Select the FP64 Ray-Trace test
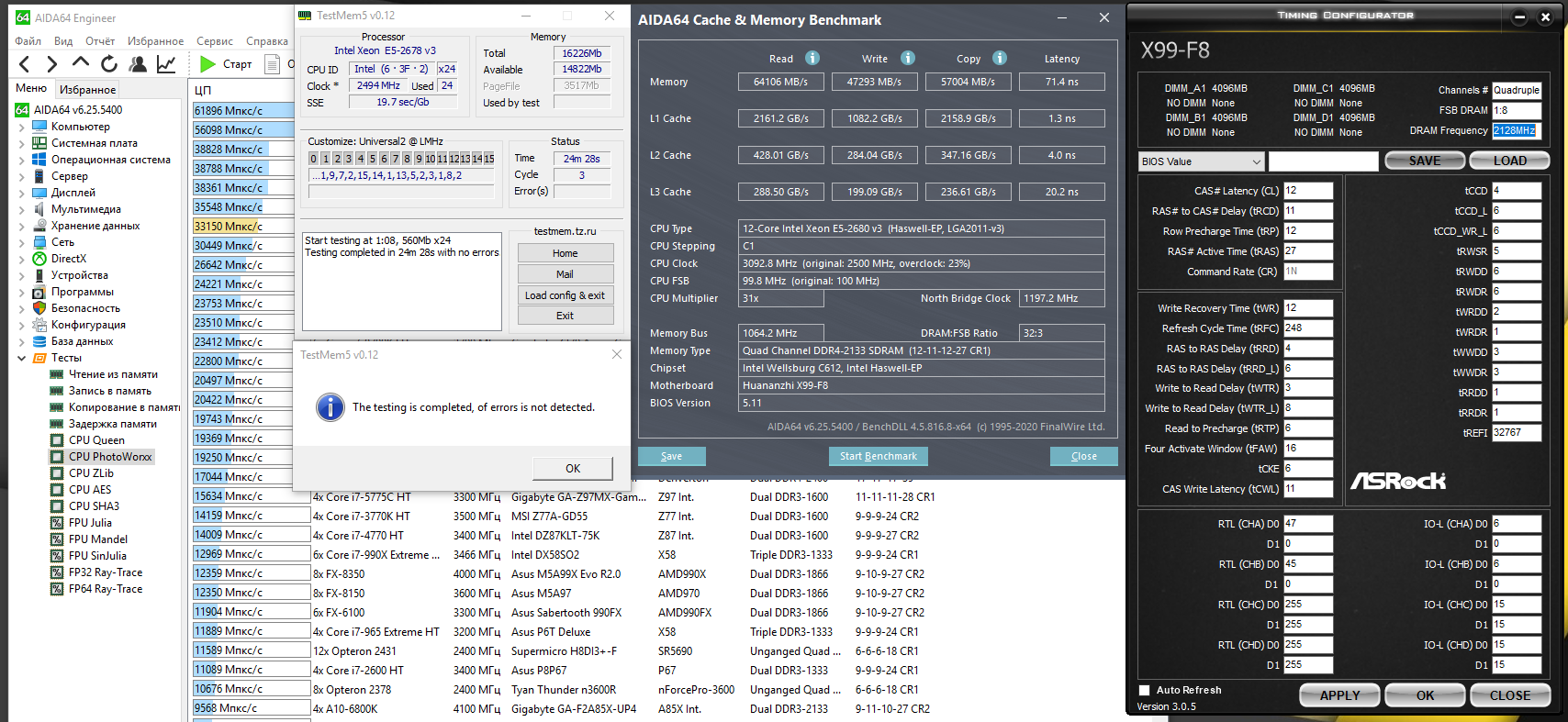 106,589
